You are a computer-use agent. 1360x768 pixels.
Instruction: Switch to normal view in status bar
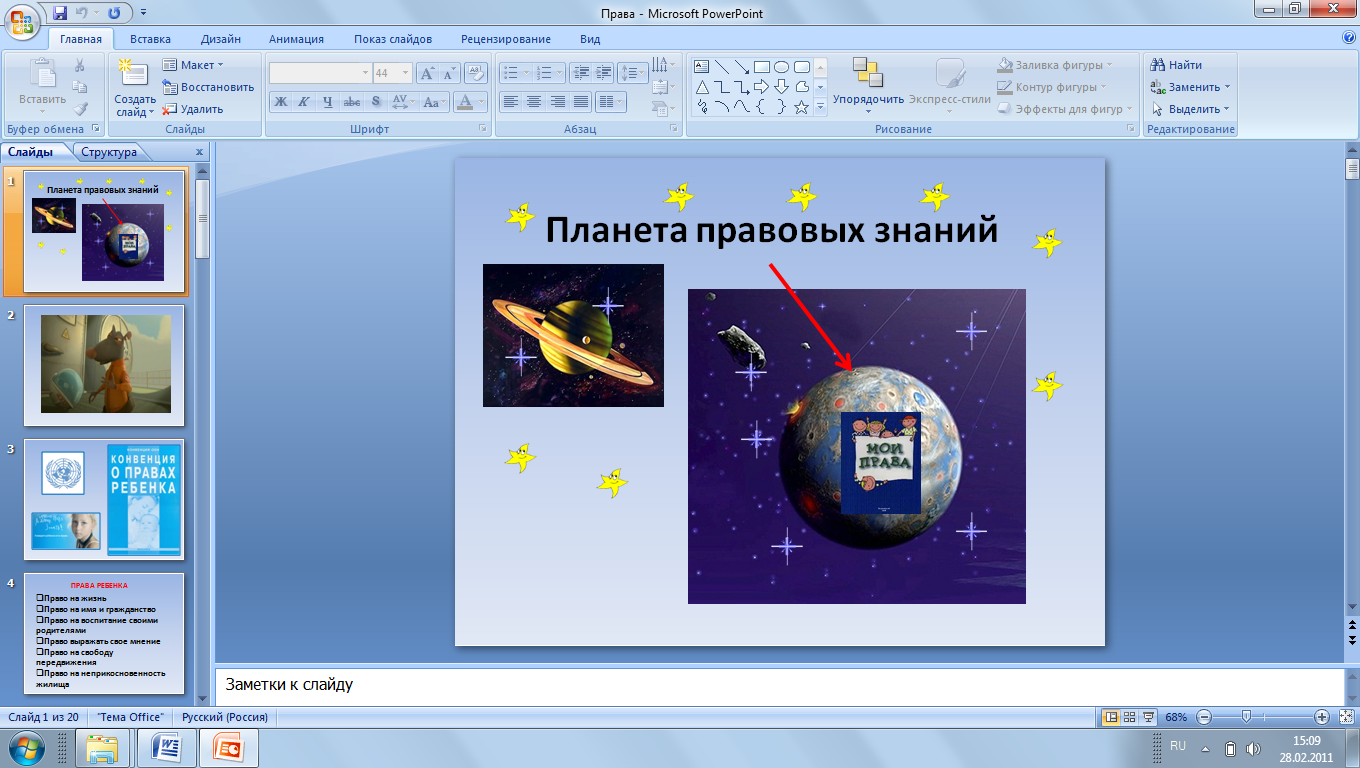pyautogui.click(x=1110, y=717)
